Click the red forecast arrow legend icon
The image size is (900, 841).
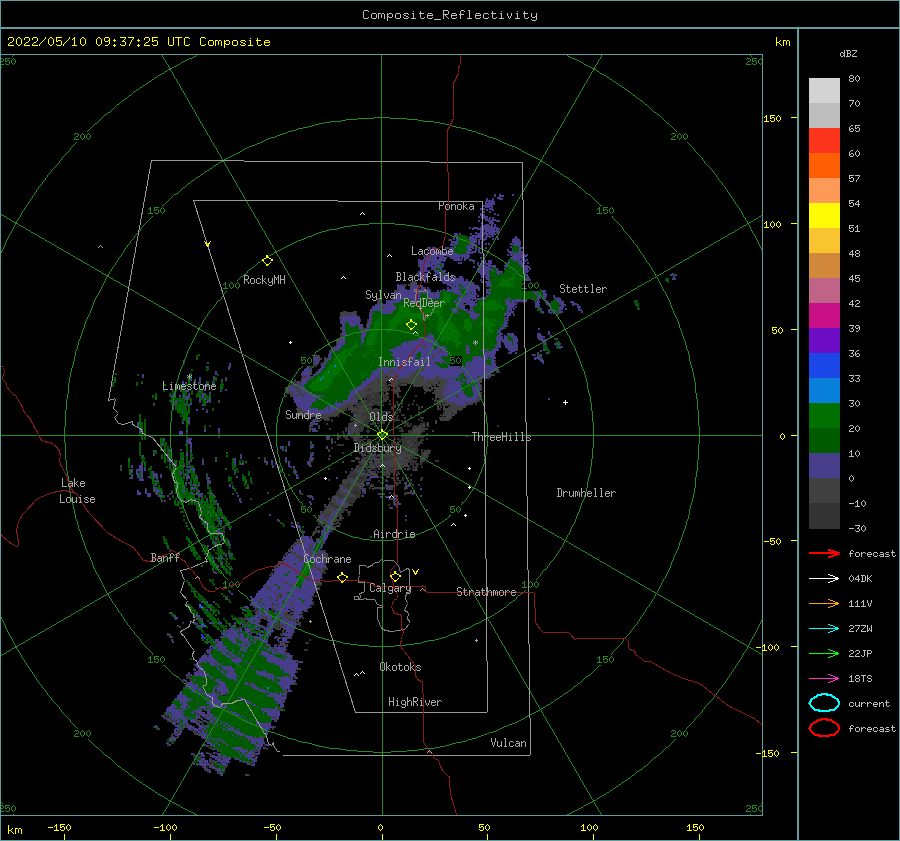[x=824, y=553]
